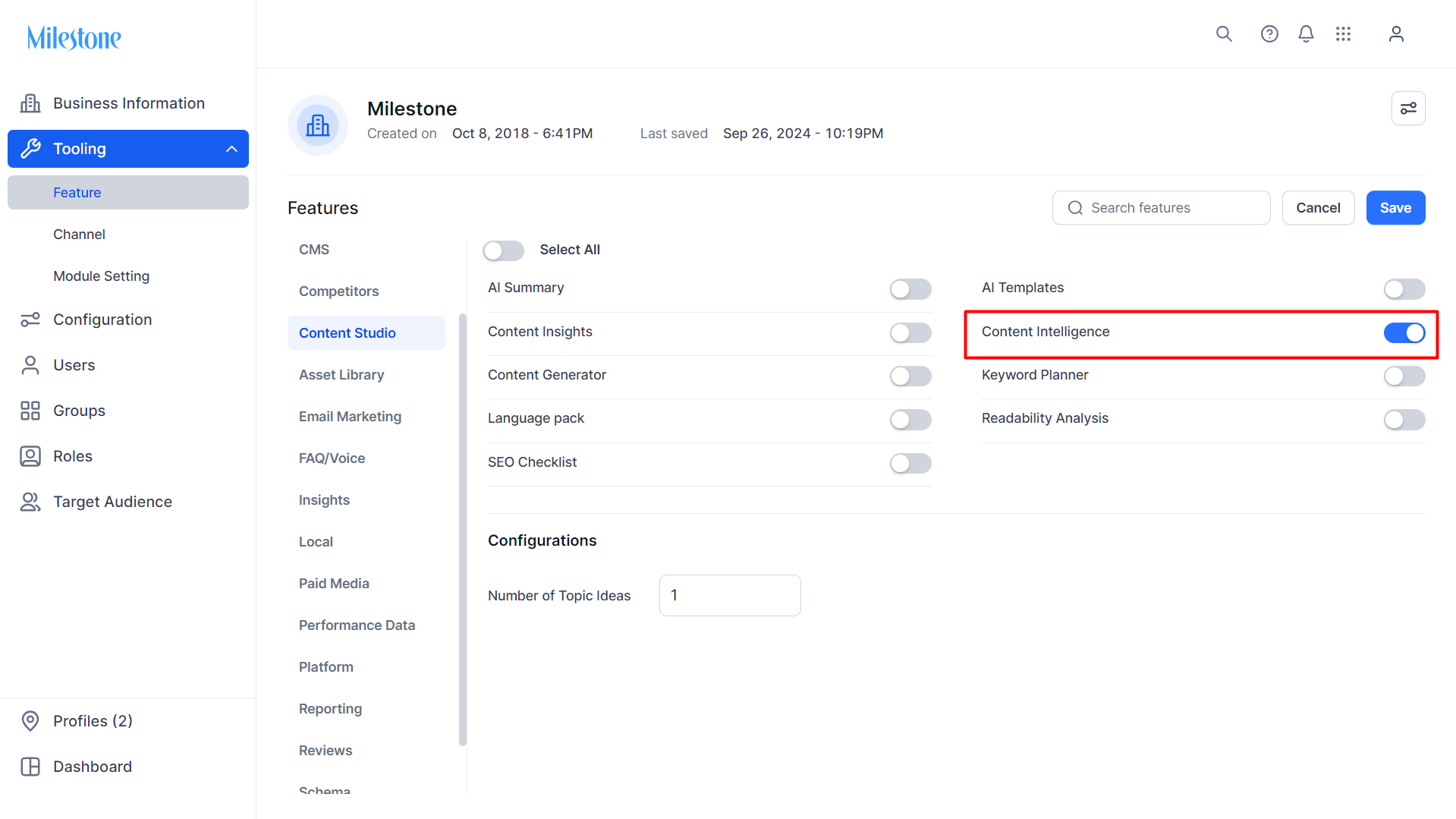The image size is (1456, 819).
Task: Enable the AI Summary toggle
Action: (x=910, y=289)
